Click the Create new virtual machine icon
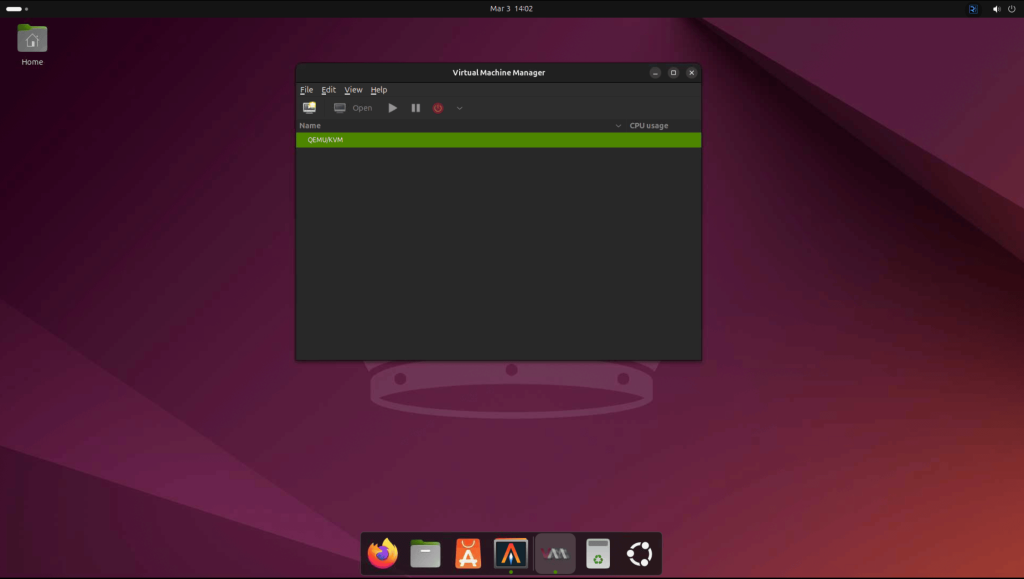This screenshot has width=1024, height=579. (309, 108)
